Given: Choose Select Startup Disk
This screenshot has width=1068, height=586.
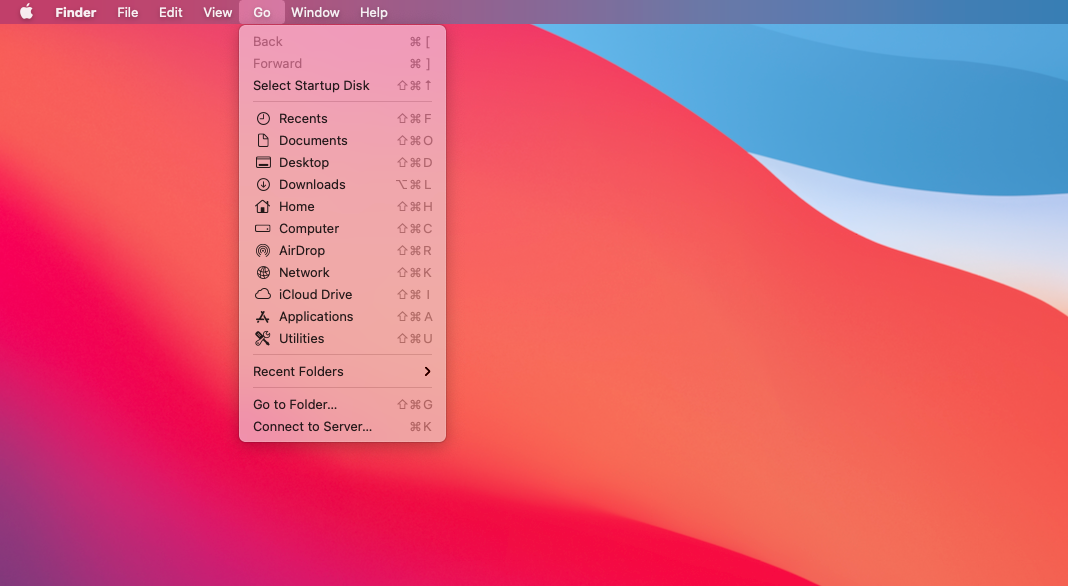Looking at the screenshot, I should pos(343,85).
